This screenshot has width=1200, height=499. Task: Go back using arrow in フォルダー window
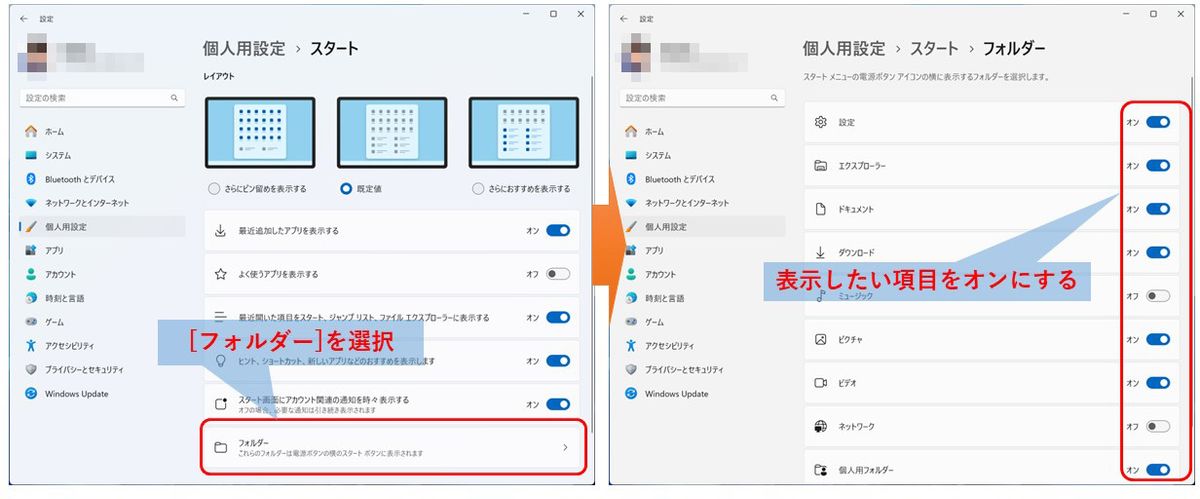[624, 17]
